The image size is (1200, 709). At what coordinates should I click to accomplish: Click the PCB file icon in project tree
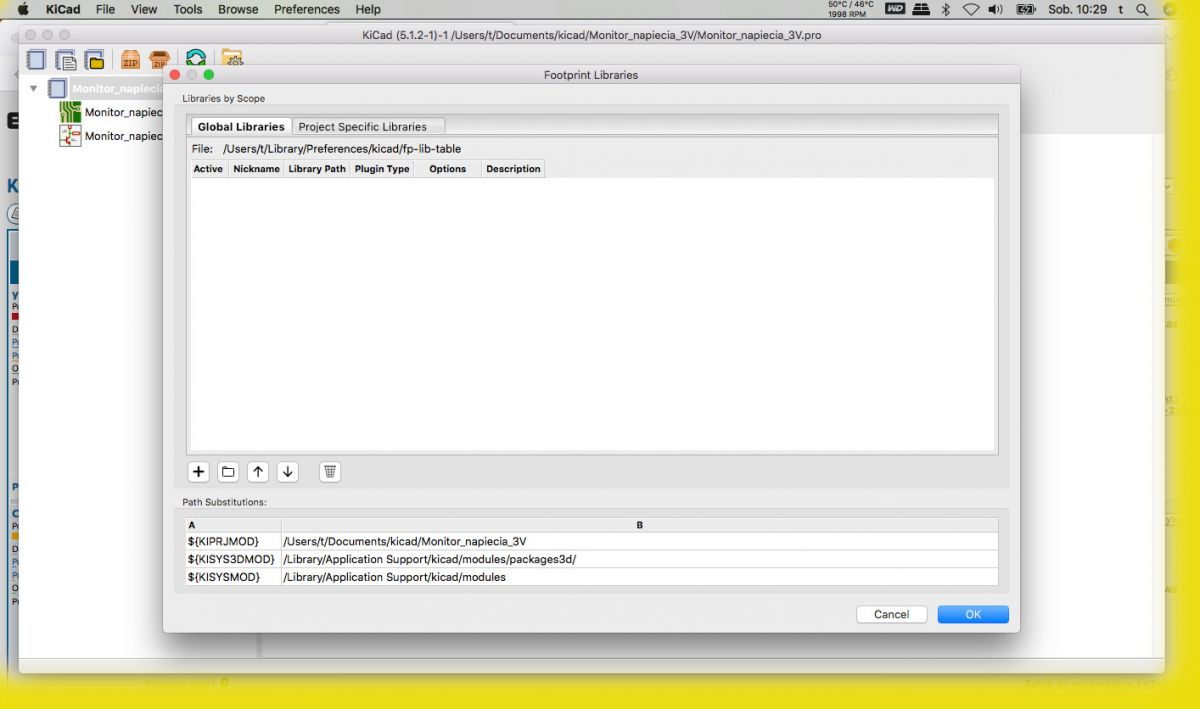point(70,112)
